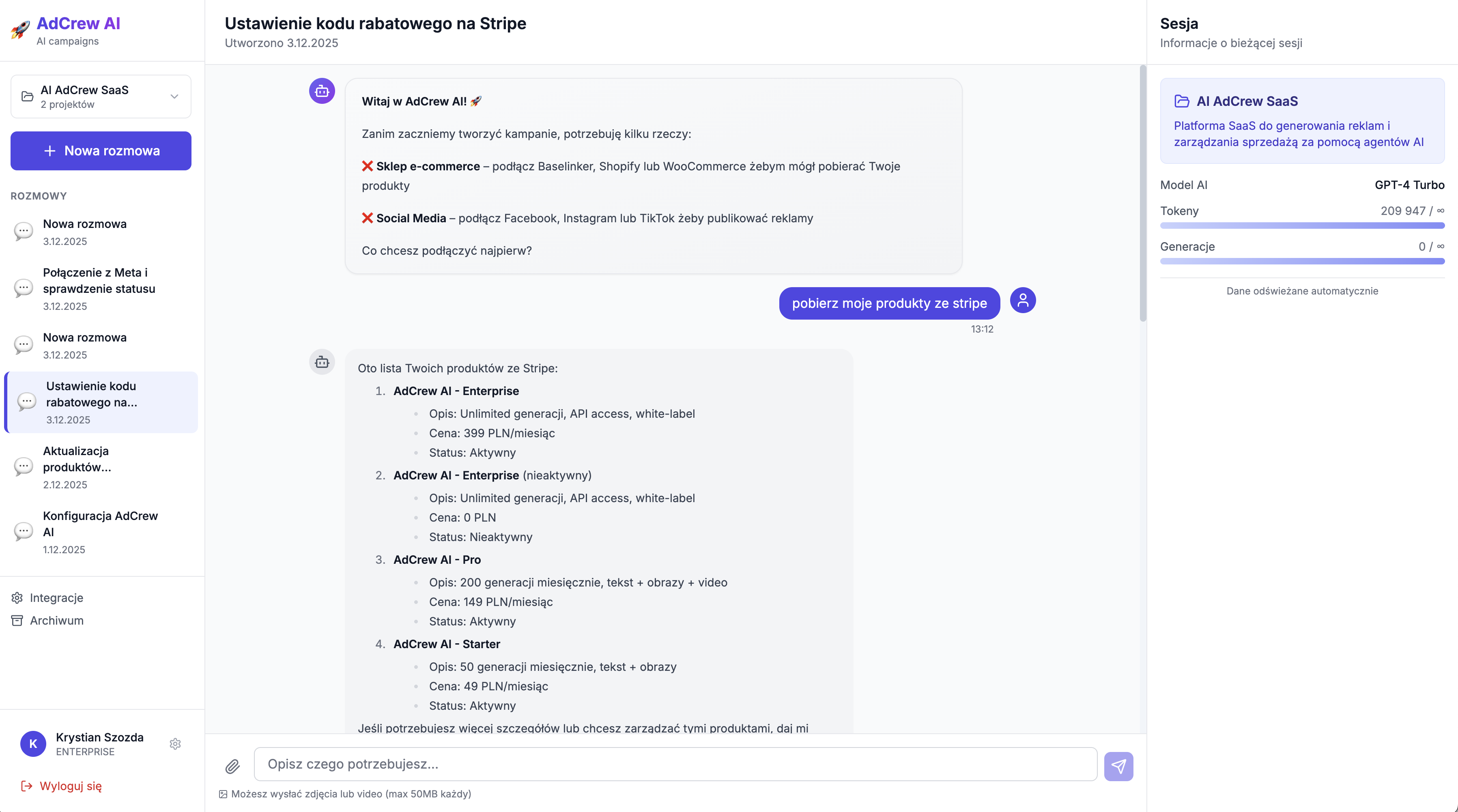Open the GPT-4 Turbo model selector
The width and height of the screenshot is (1458, 812).
pyautogui.click(x=1409, y=185)
